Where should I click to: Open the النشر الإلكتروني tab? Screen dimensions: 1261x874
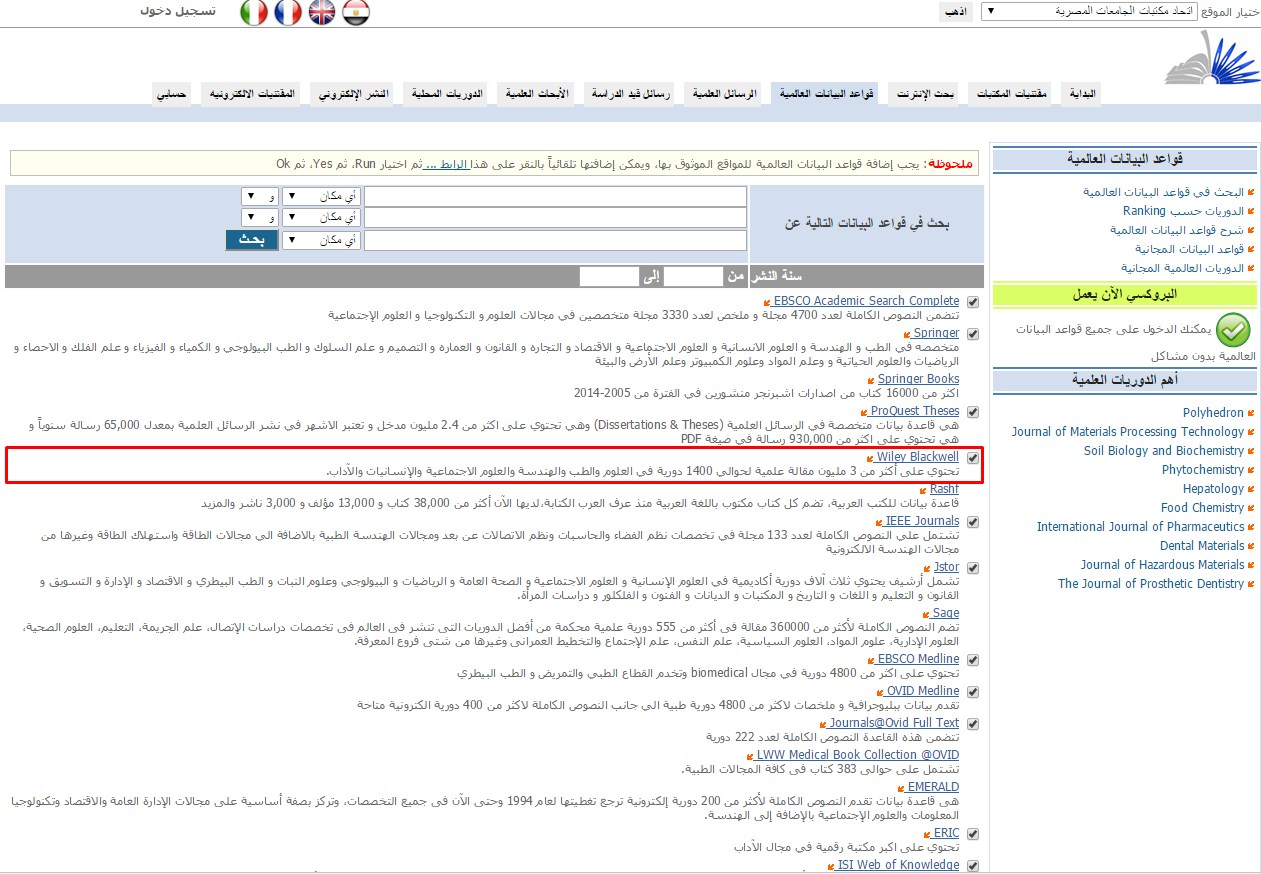pyautogui.click(x=353, y=94)
